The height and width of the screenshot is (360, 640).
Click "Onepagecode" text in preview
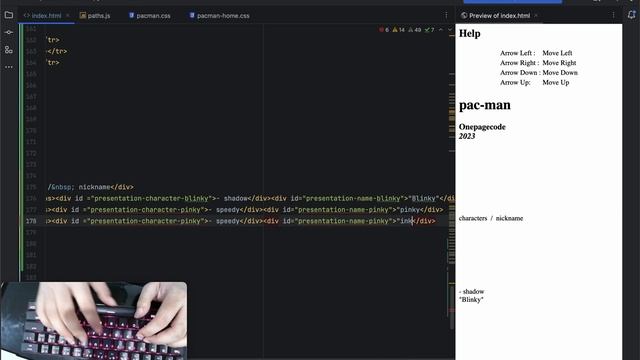pos(482,127)
